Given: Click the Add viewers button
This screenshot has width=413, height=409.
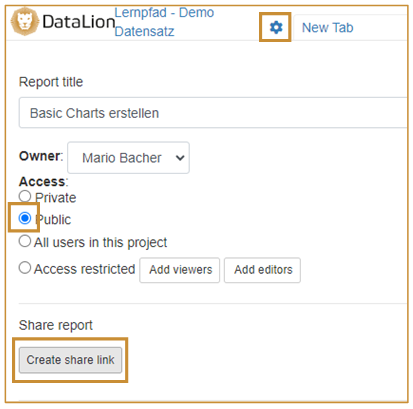Looking at the screenshot, I should (x=180, y=270).
